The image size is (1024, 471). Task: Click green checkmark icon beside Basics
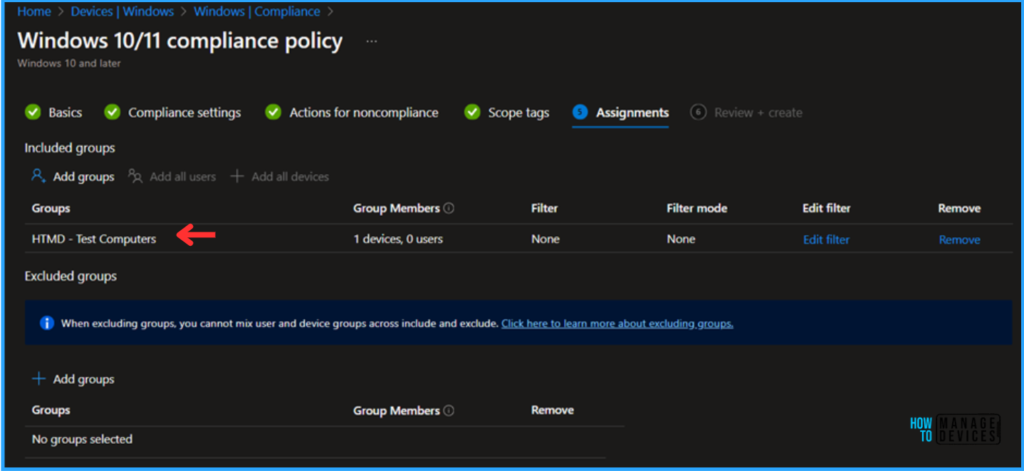pos(33,112)
